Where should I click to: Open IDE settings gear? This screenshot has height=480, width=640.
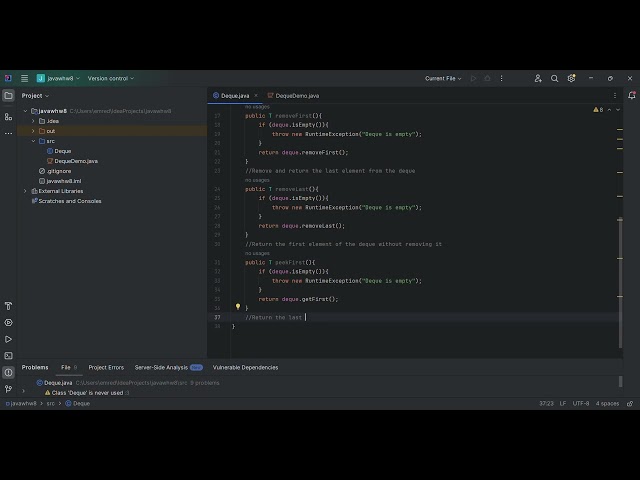[x=571, y=78]
